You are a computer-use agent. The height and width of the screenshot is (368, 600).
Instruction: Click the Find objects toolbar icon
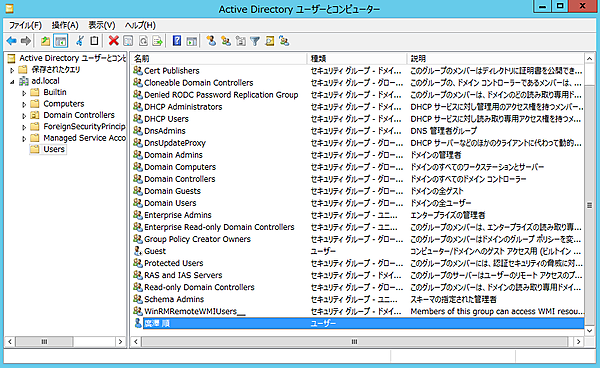(270, 41)
